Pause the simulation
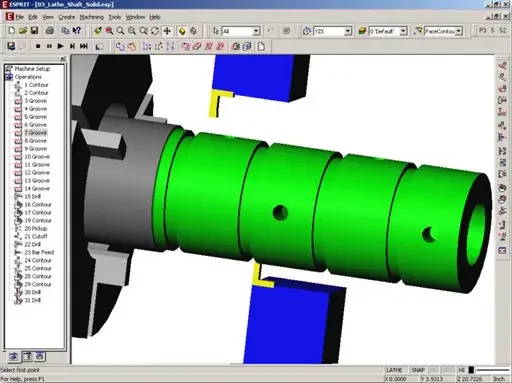 pyautogui.click(x=49, y=46)
